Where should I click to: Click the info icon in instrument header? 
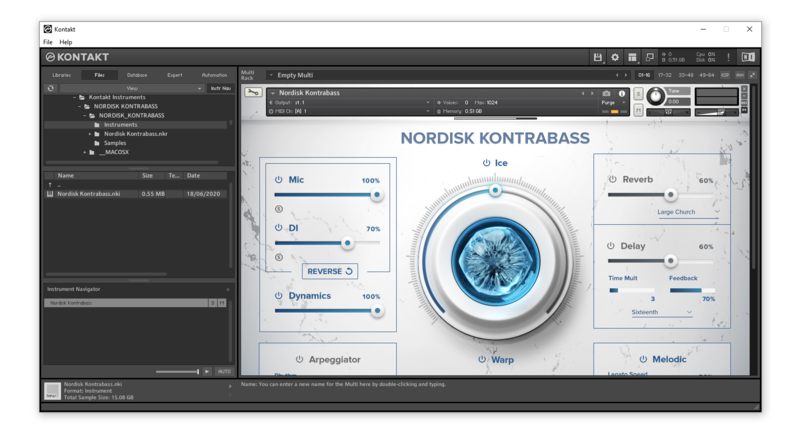(622, 93)
